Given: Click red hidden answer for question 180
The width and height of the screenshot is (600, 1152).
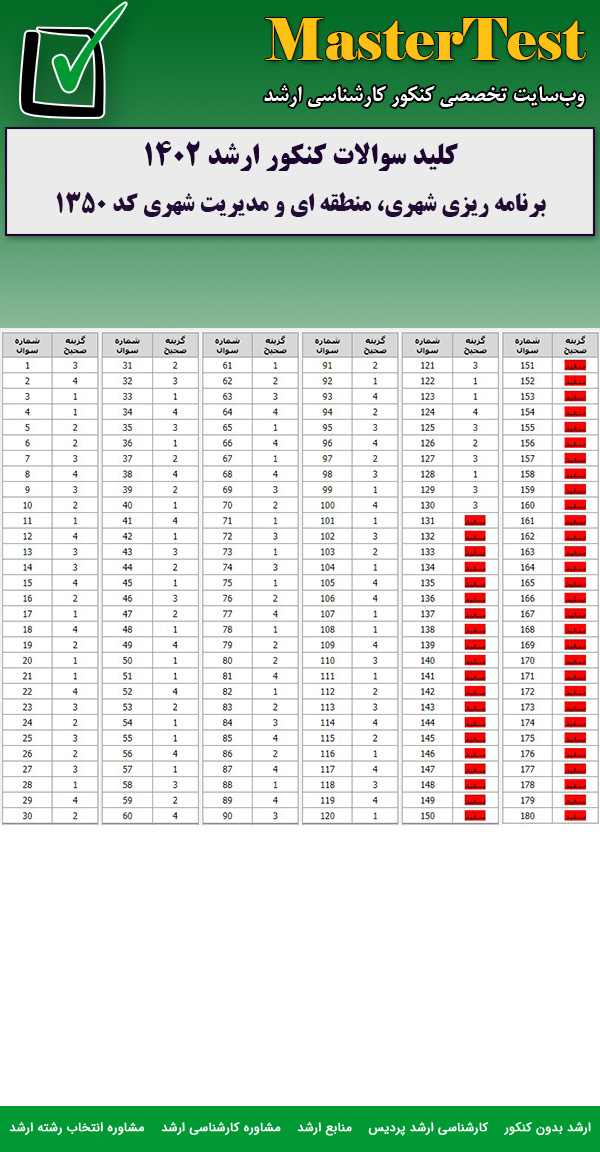Looking at the screenshot, I should pyautogui.click(x=575, y=816).
